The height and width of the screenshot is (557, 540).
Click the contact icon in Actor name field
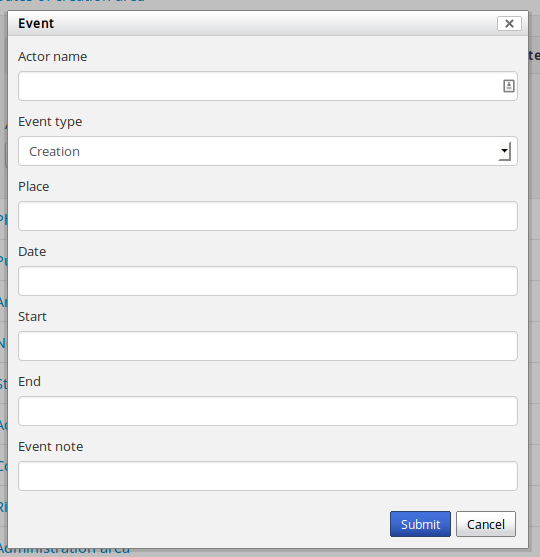point(508,86)
